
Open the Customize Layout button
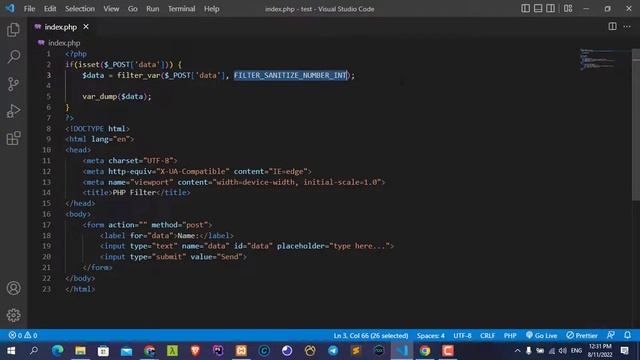coord(568,9)
